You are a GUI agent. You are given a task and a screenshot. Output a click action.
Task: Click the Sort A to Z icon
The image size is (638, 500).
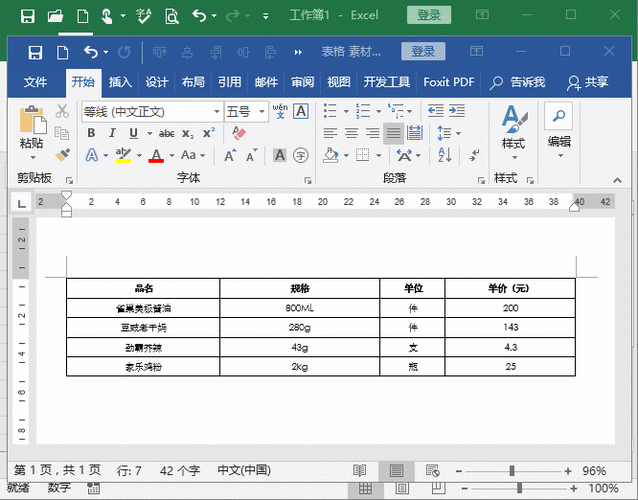445,155
